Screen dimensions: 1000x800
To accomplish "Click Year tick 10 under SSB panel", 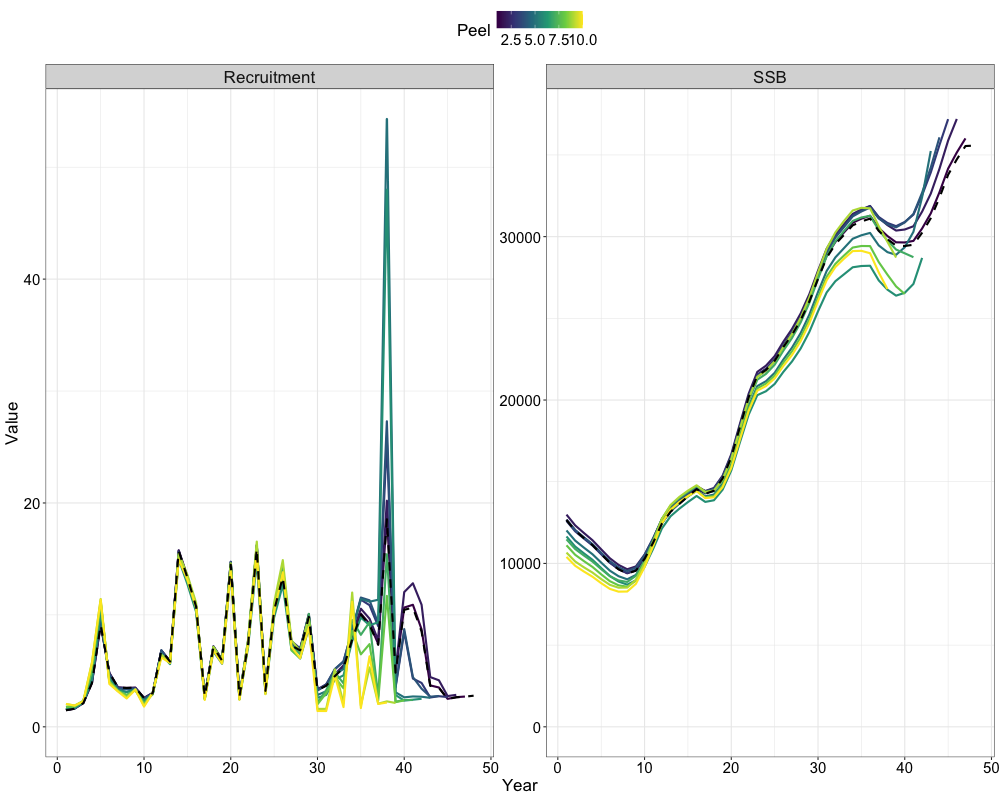I will tap(645, 767).
